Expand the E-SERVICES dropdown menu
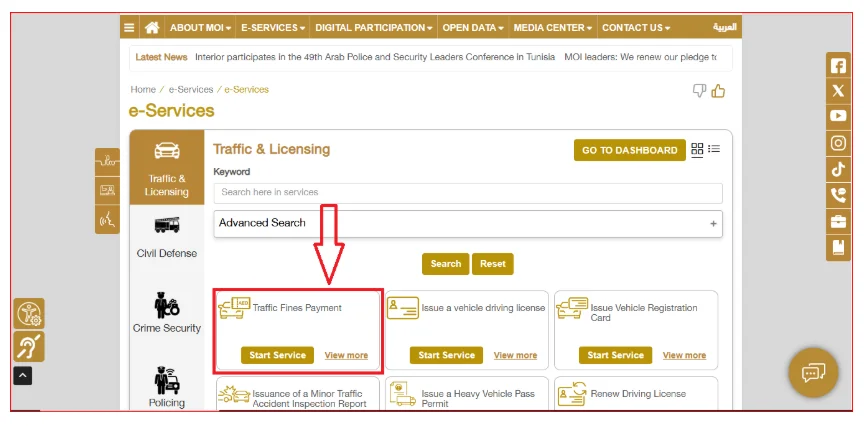Screen dimensions: 866x426 click(x=273, y=28)
